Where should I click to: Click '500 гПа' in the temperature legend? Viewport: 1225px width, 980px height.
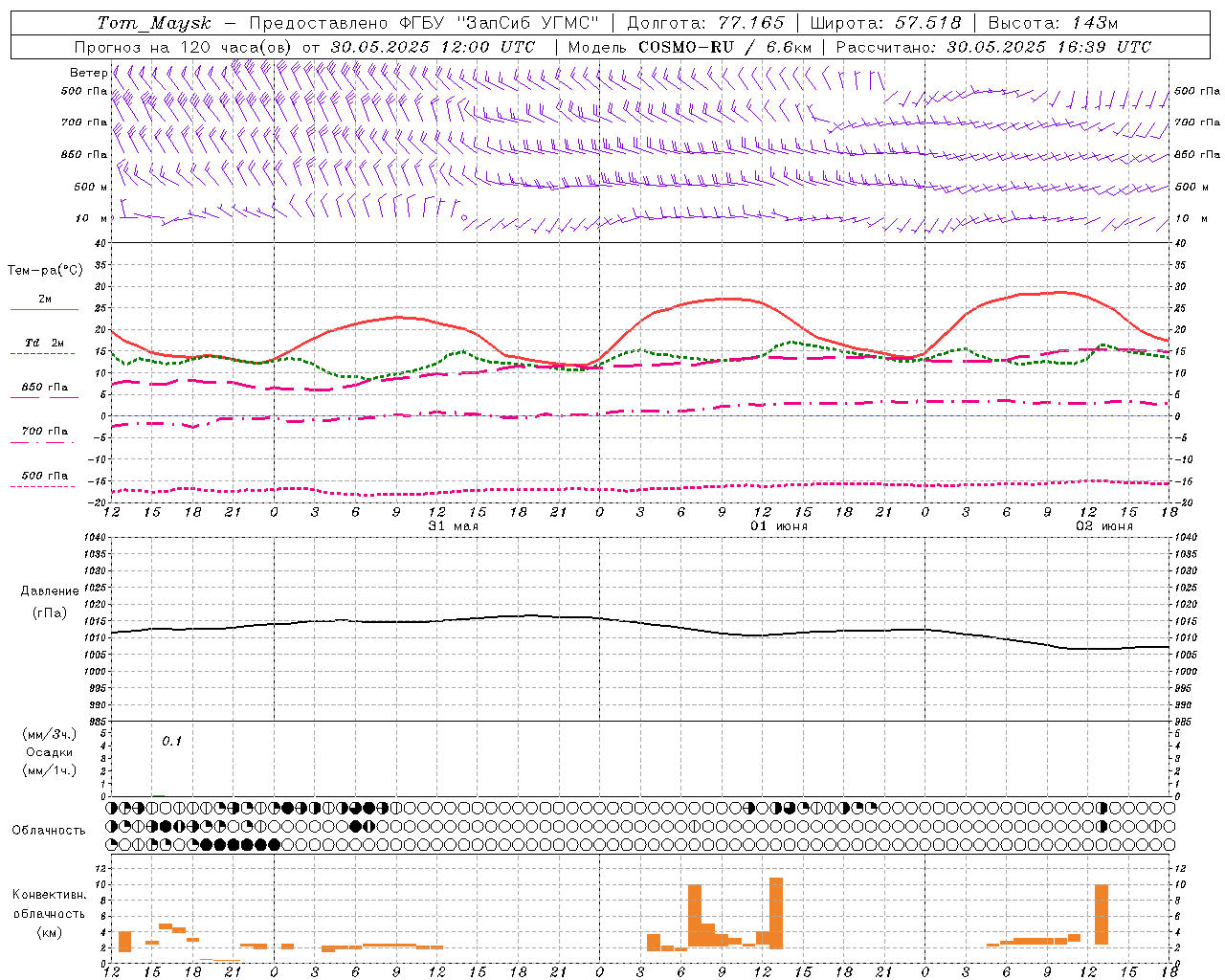(45, 476)
